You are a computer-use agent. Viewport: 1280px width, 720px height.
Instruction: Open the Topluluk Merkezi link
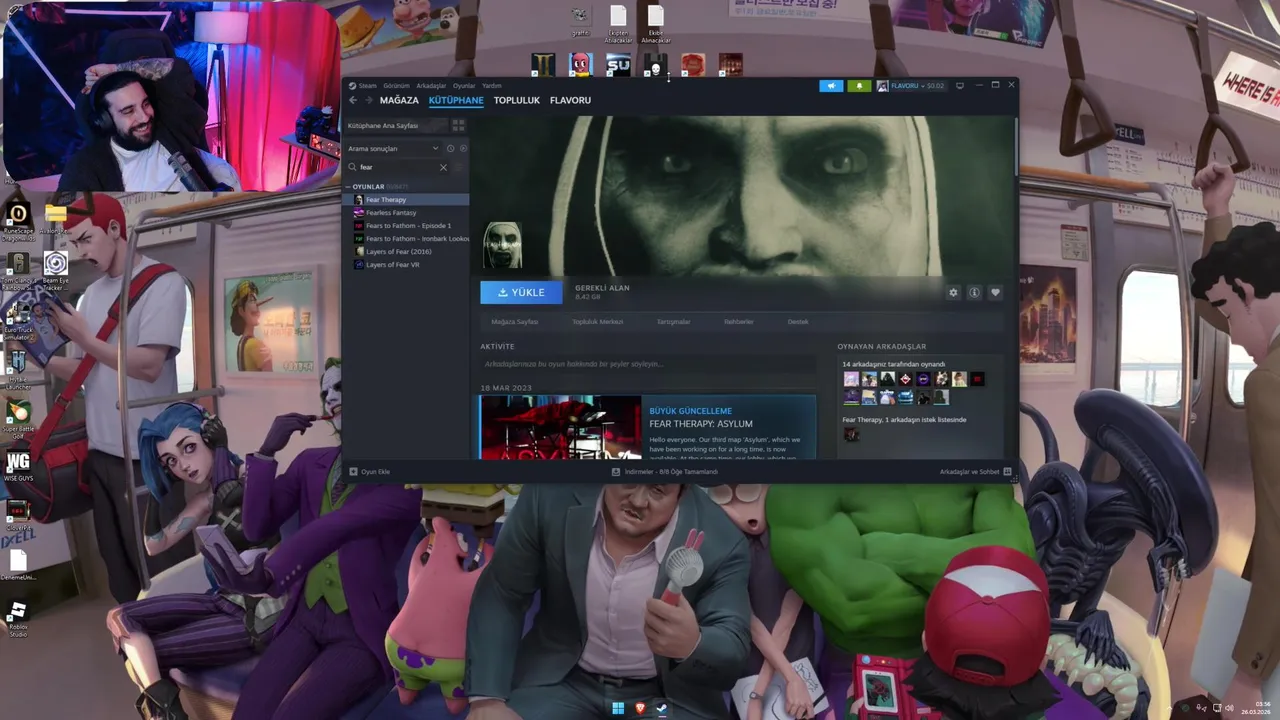tap(597, 322)
